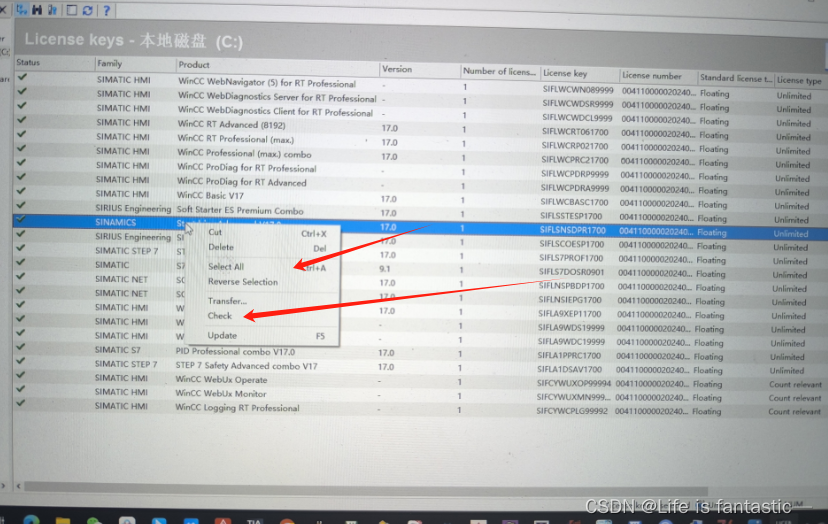Select WinCC ProDiag for RT Advanced
Viewport: 828px width, 524px height.
241,182
